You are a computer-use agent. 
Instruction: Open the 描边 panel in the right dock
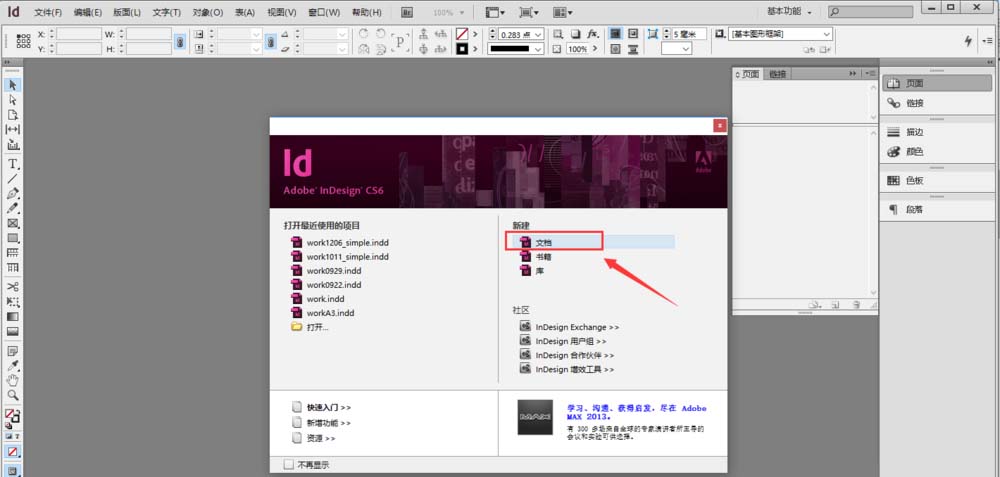pos(936,132)
